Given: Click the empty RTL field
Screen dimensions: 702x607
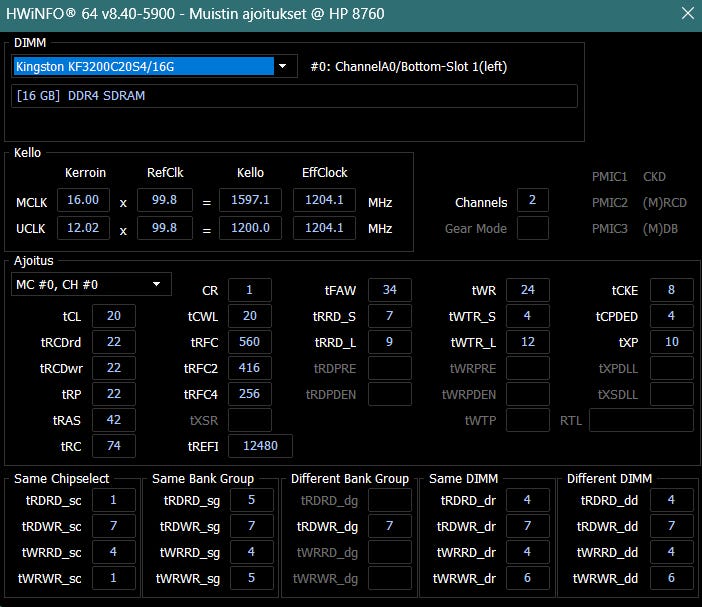Looking at the screenshot, I should [x=641, y=420].
